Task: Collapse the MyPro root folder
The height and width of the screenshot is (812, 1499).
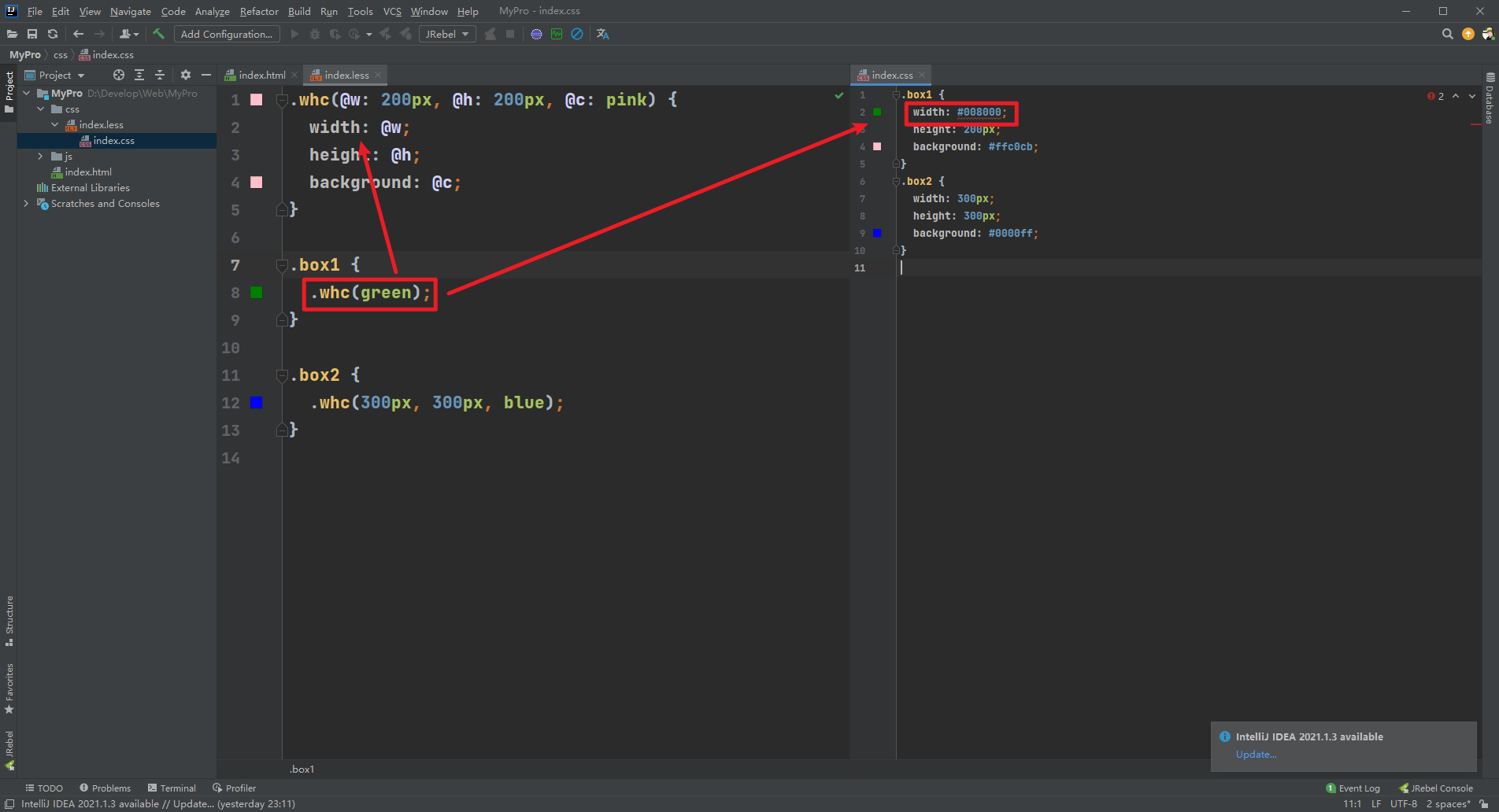Action: (26, 93)
